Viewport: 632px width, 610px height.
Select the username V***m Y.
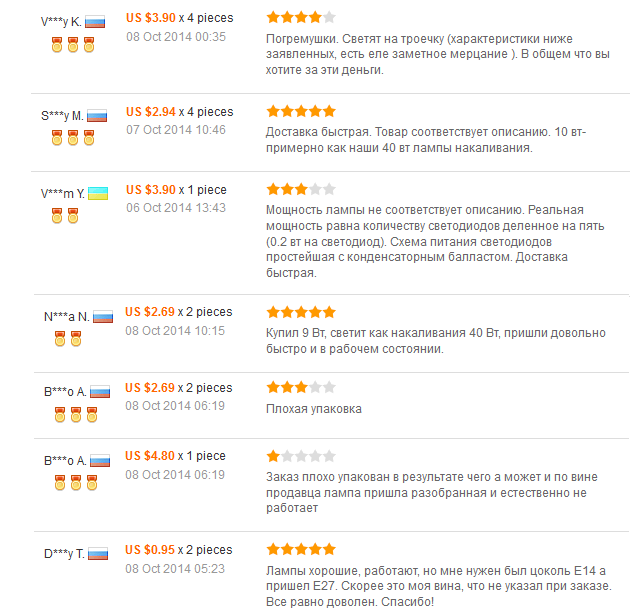62,193
